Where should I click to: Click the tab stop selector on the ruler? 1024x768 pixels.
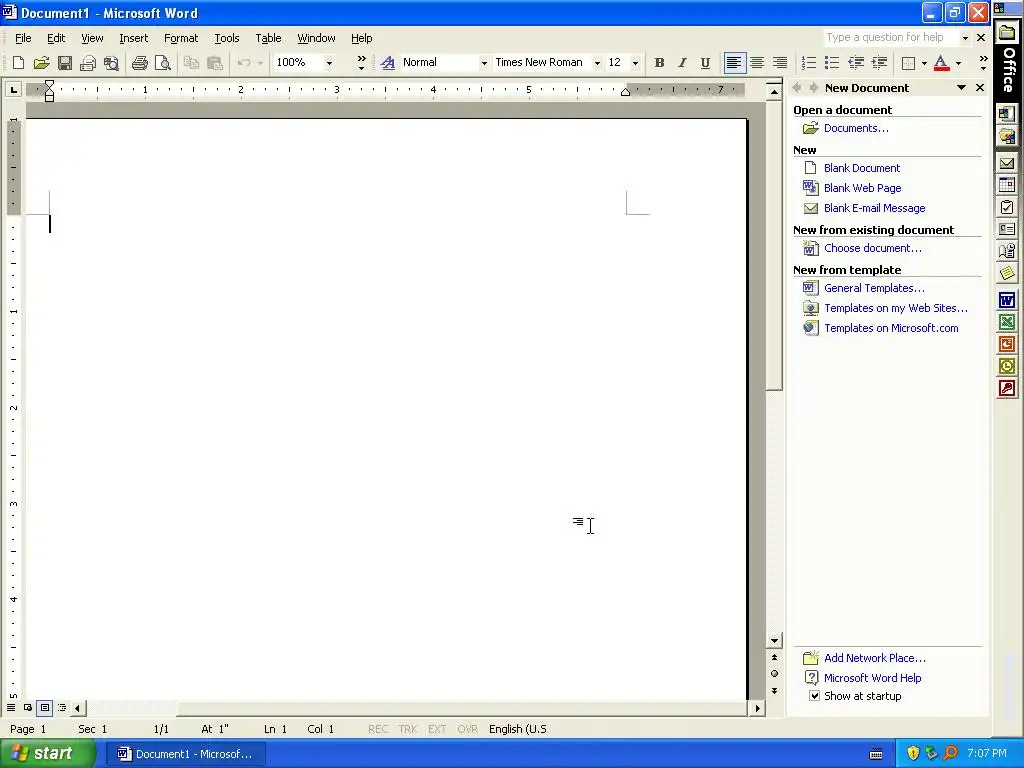tap(14, 89)
